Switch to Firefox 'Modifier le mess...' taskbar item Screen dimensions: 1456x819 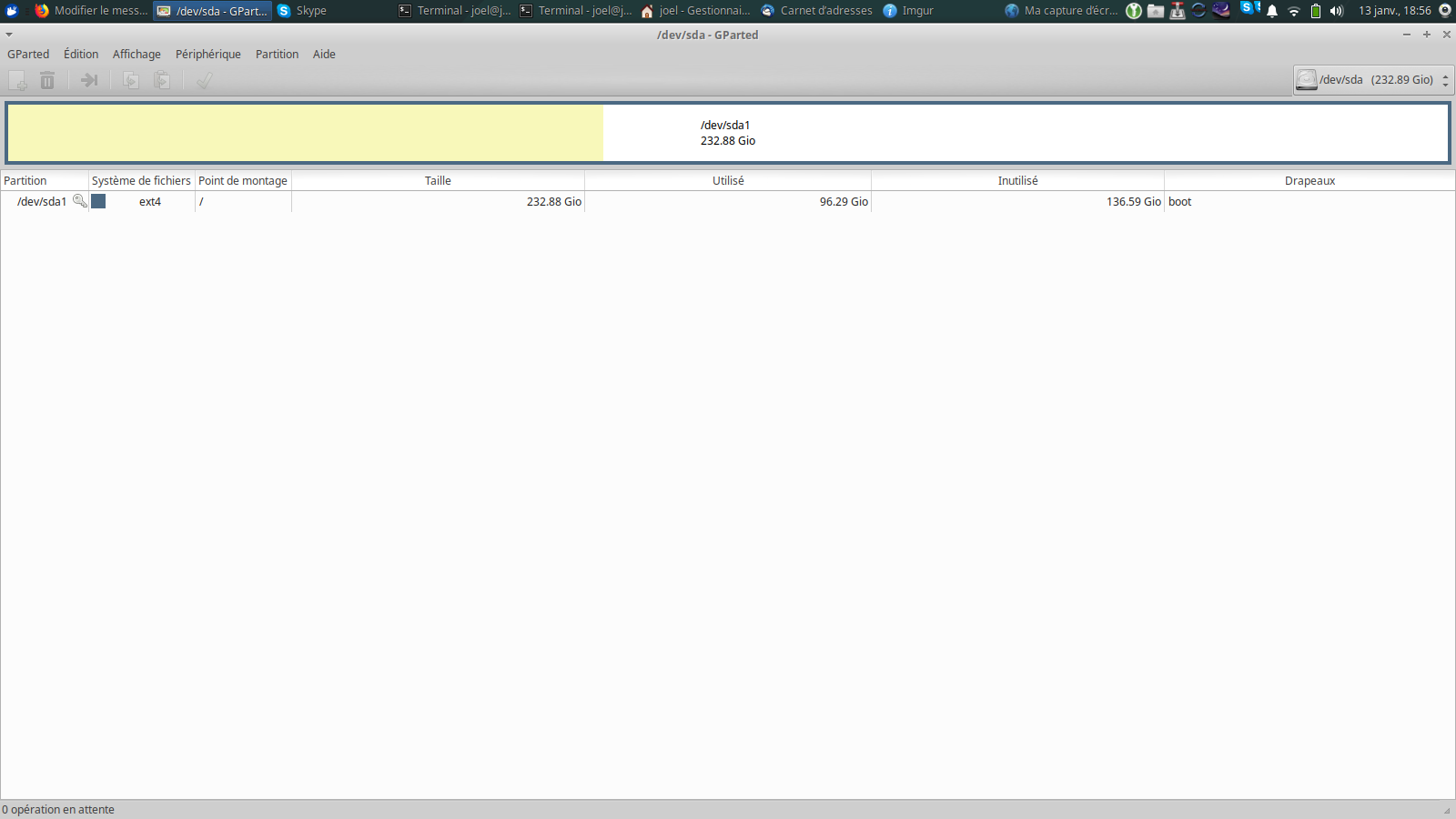click(x=91, y=11)
